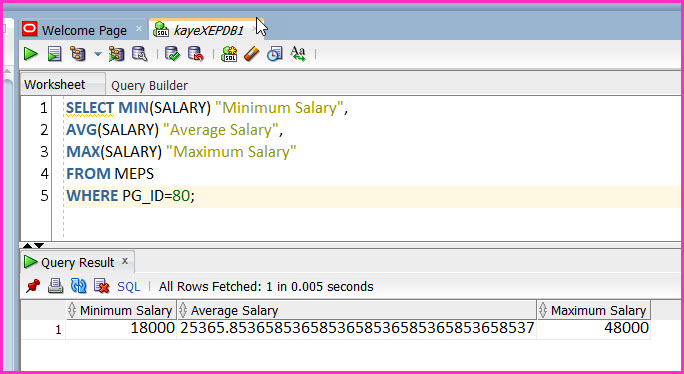Click the MAX keyword on line 3

pos(83,151)
